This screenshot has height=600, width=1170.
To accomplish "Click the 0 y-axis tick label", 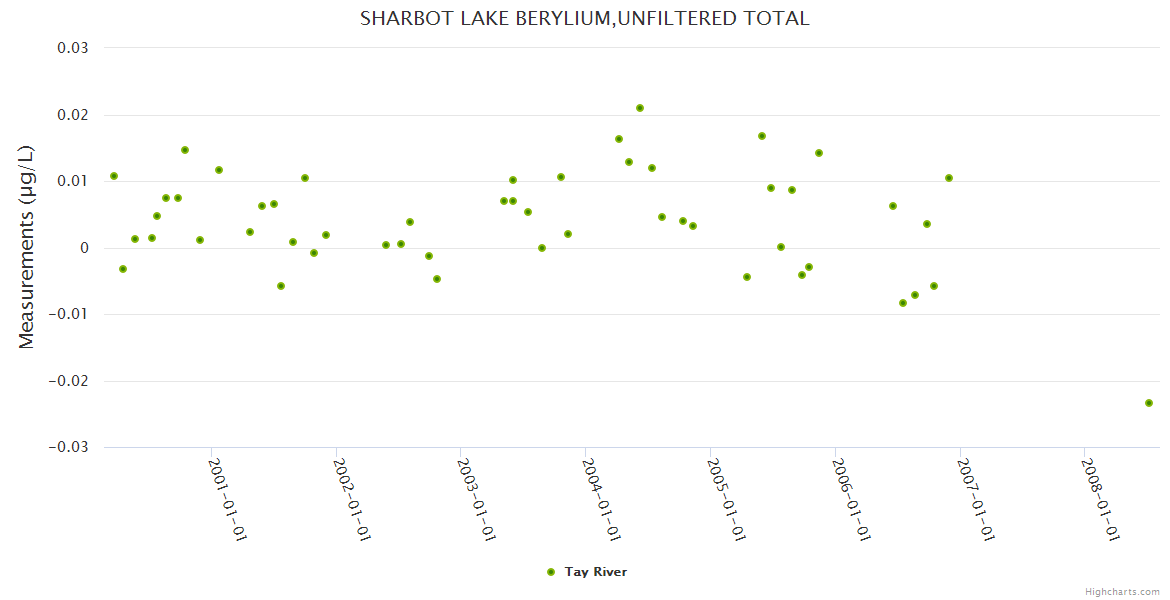I will tap(84, 248).
